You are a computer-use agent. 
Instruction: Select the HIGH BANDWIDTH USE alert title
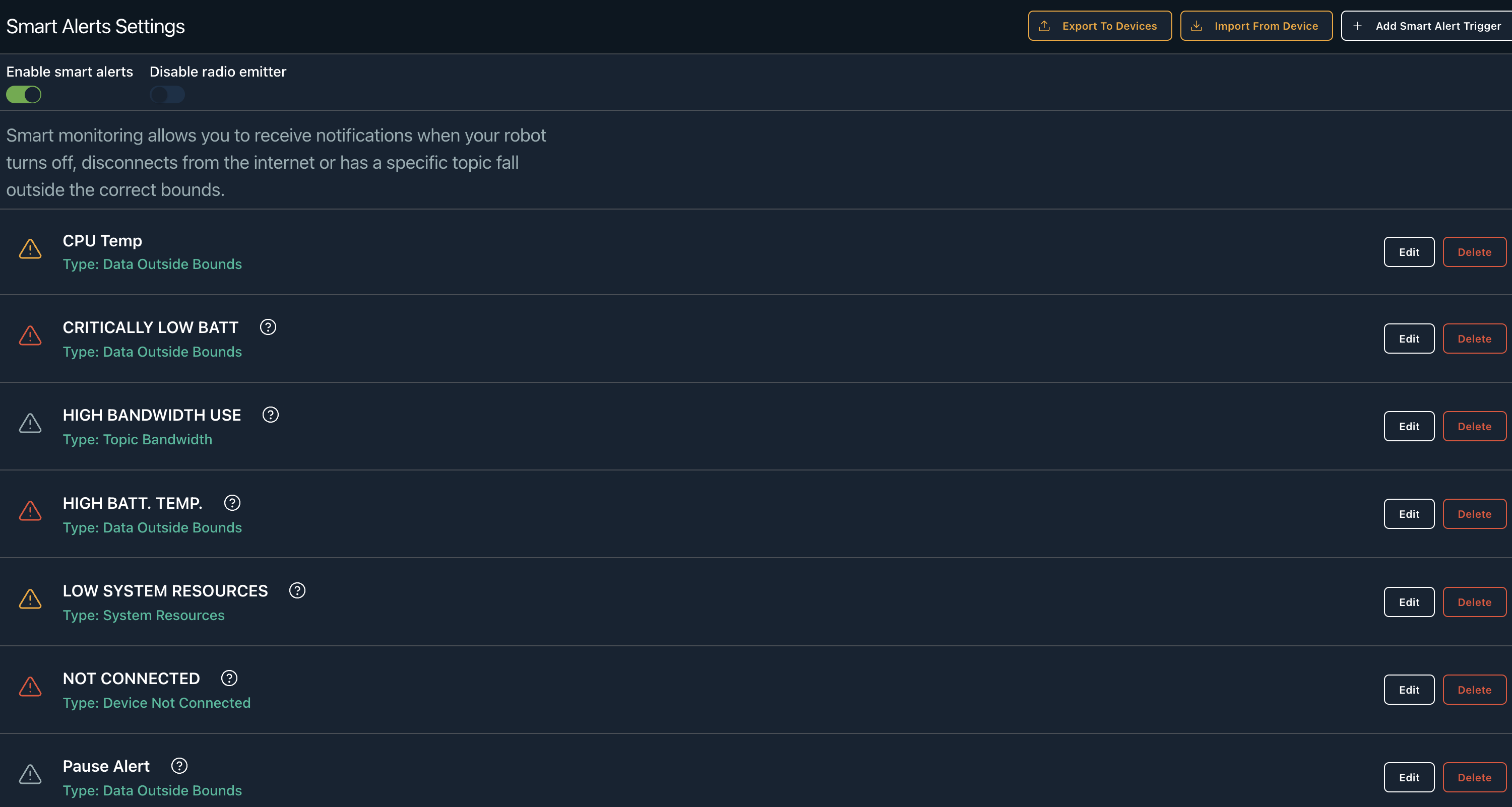pyautogui.click(x=152, y=415)
